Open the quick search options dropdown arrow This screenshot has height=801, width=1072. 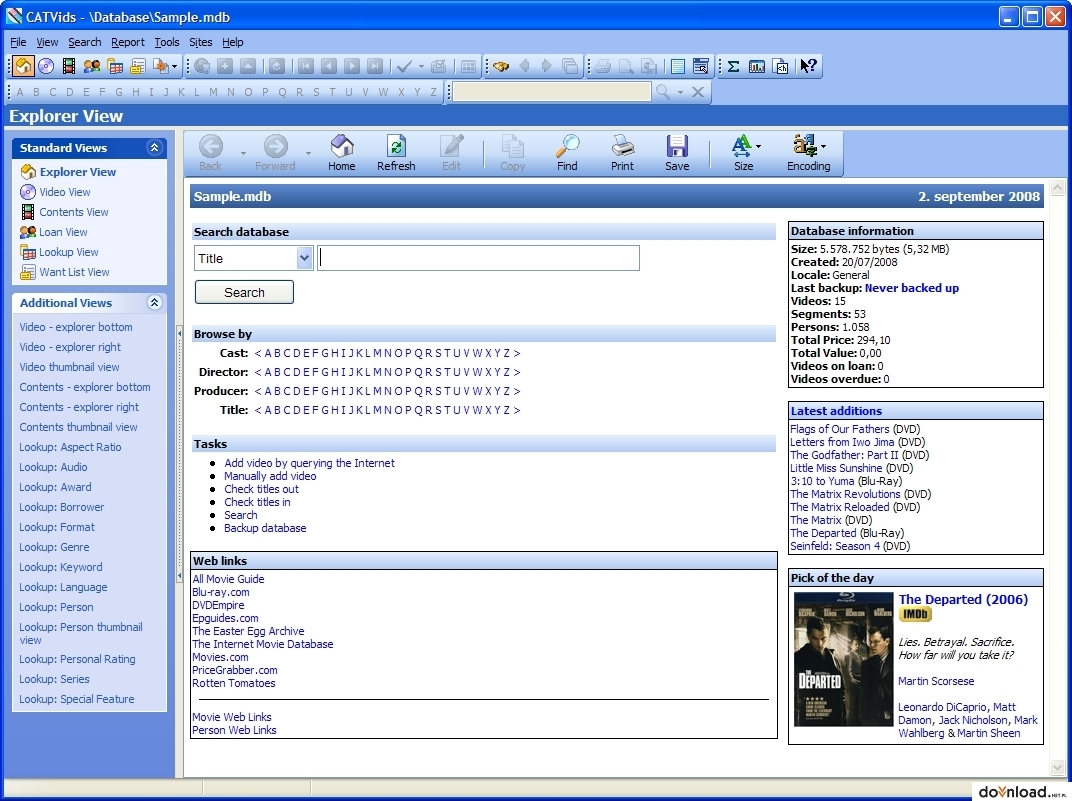(x=680, y=92)
